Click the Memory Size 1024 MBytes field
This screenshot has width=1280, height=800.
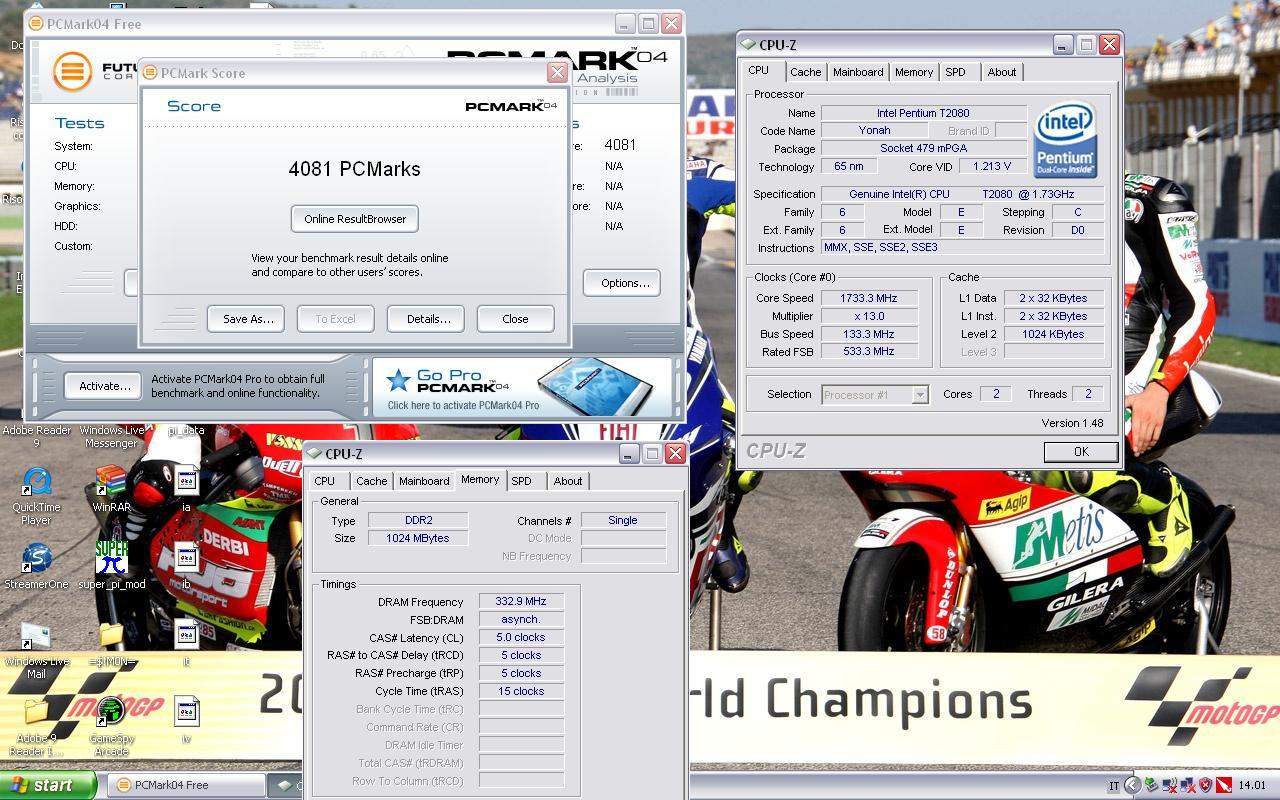[x=418, y=538]
